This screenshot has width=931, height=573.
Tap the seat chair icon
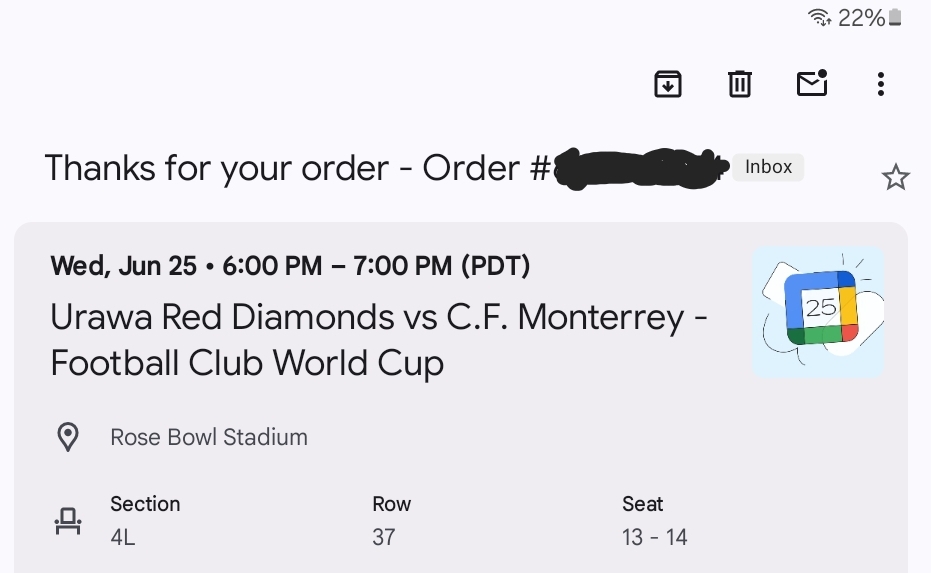click(x=68, y=520)
